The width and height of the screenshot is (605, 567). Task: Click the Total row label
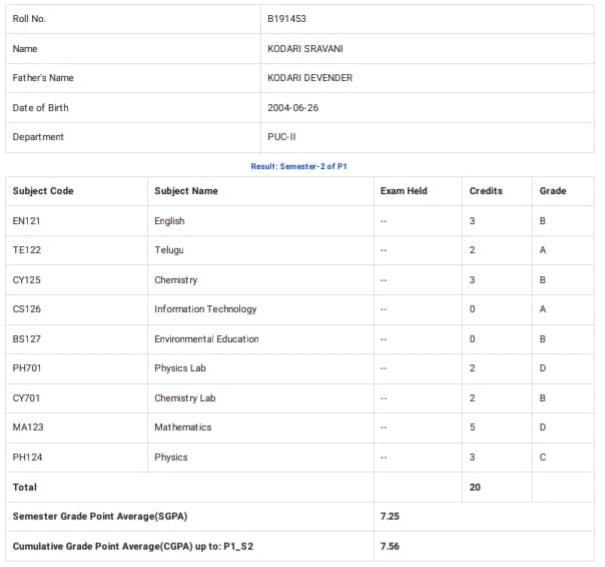pos(25,487)
